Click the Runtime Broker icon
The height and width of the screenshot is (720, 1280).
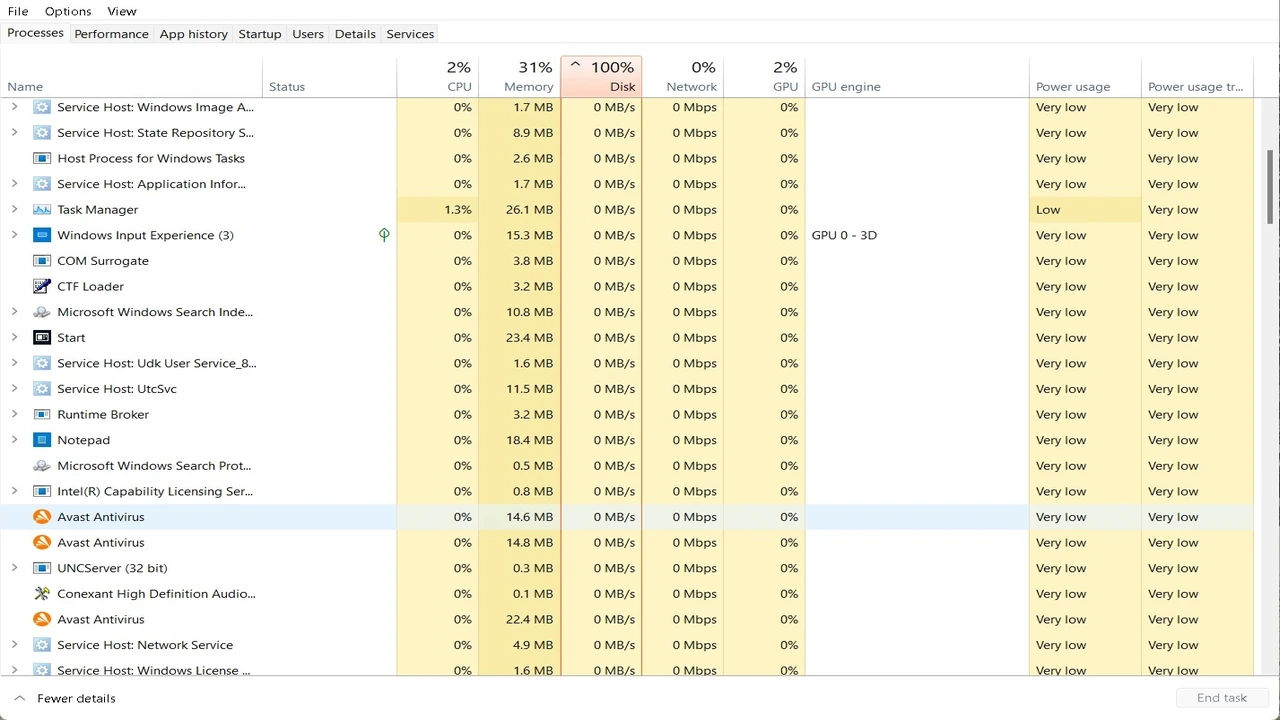[42, 414]
